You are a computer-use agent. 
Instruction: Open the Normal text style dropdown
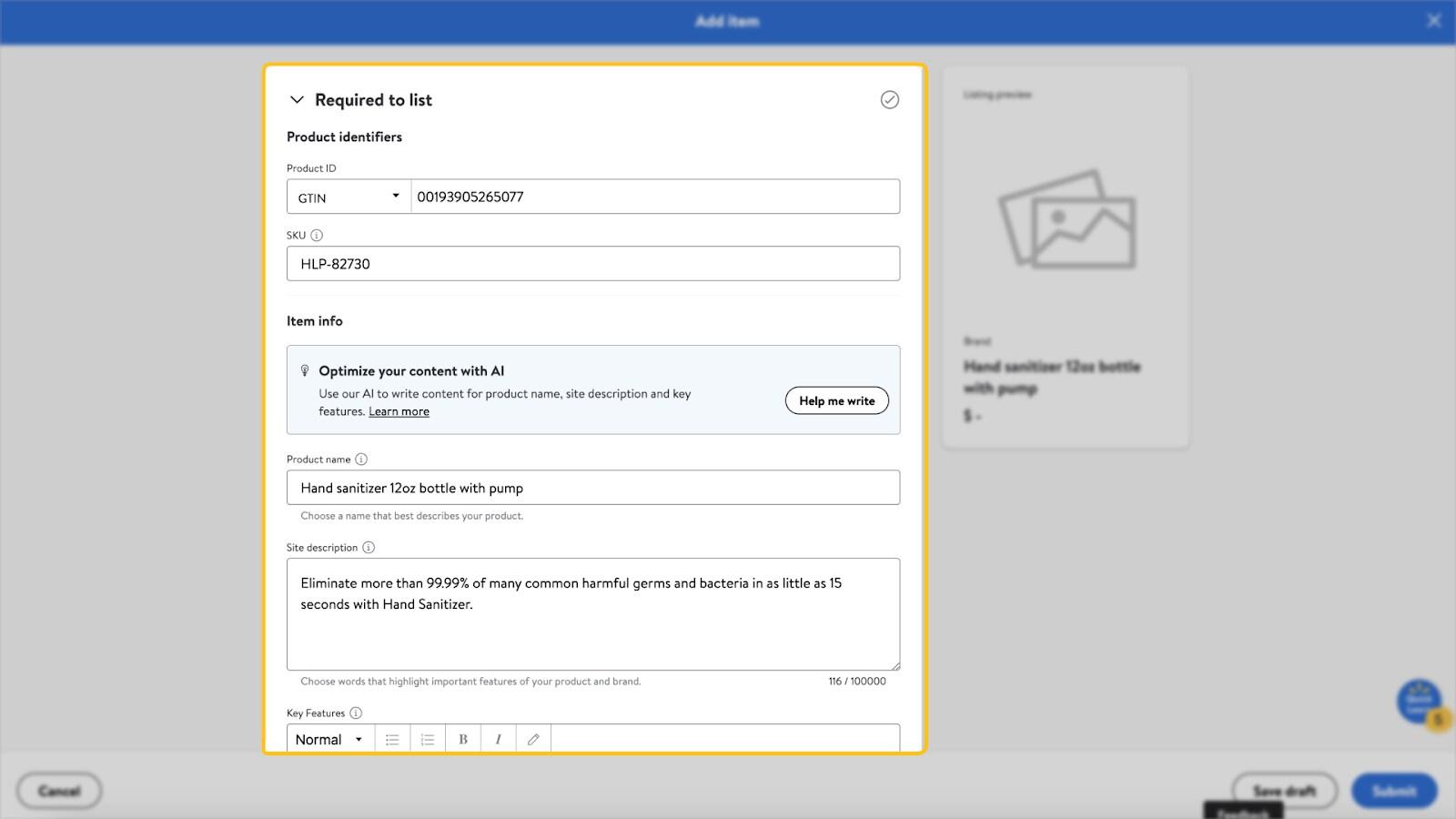click(329, 740)
